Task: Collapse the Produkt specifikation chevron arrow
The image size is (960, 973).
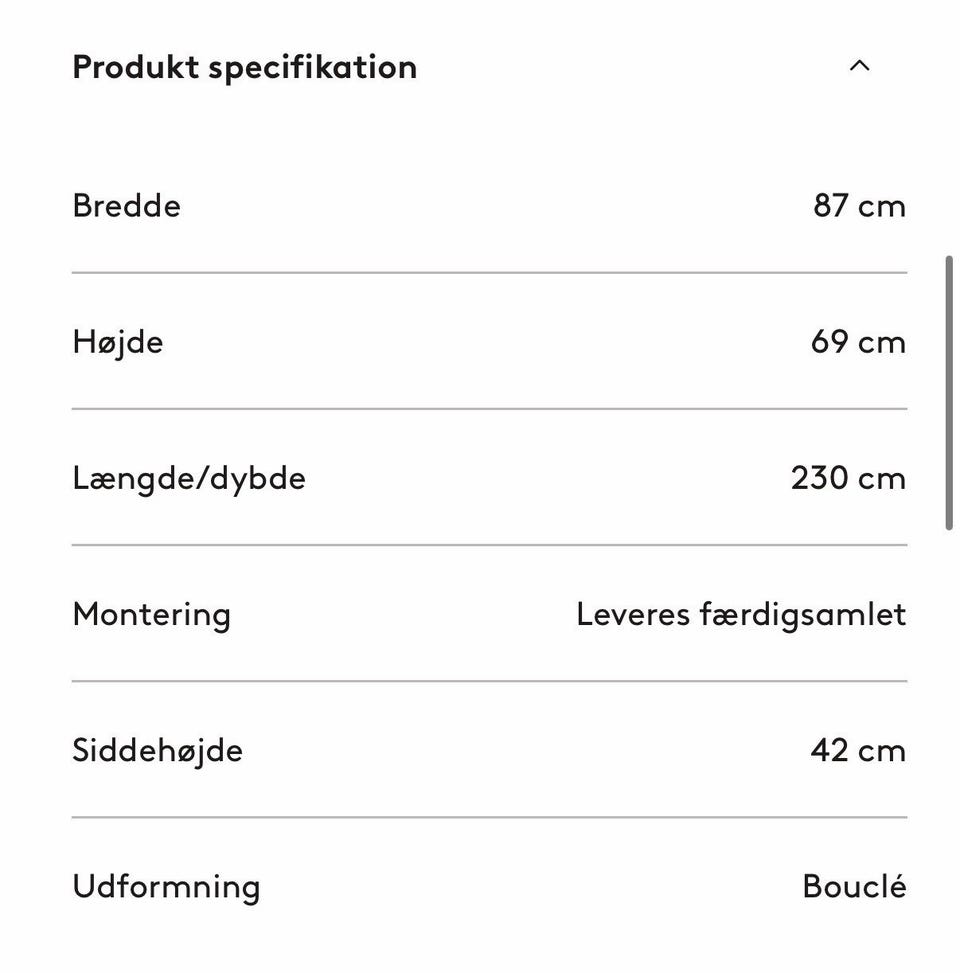Action: pyautogui.click(x=859, y=66)
